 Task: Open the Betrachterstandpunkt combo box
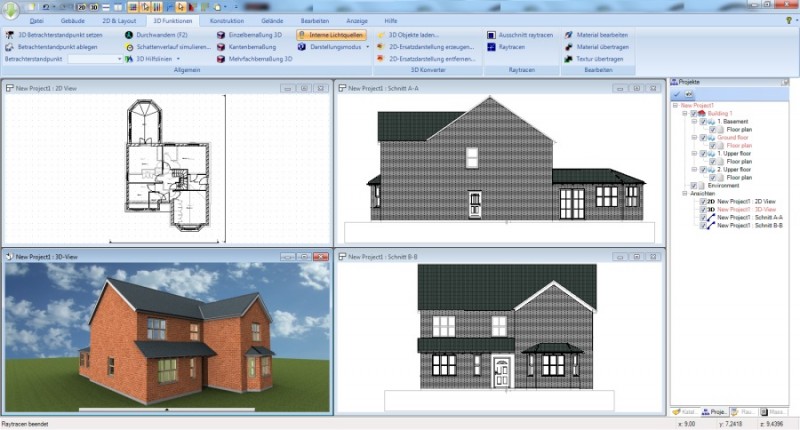click(95, 59)
